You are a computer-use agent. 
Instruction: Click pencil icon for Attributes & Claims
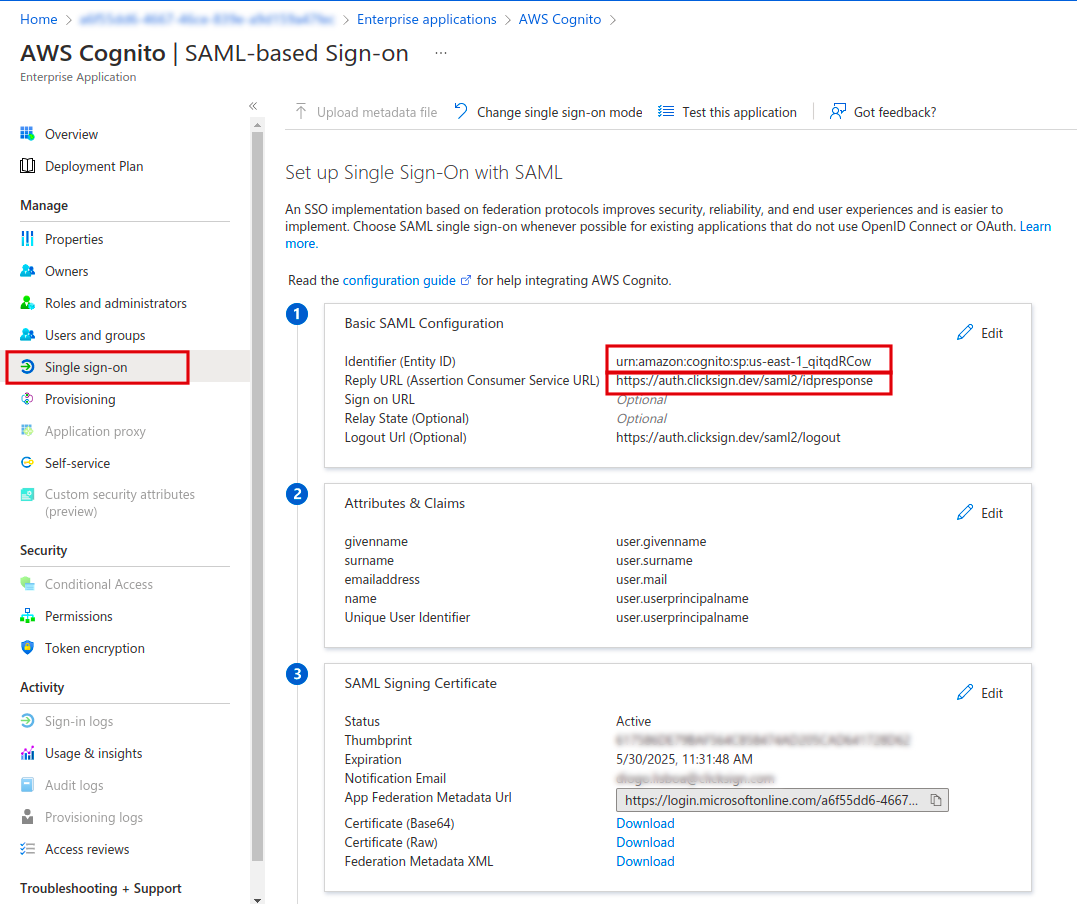965,512
